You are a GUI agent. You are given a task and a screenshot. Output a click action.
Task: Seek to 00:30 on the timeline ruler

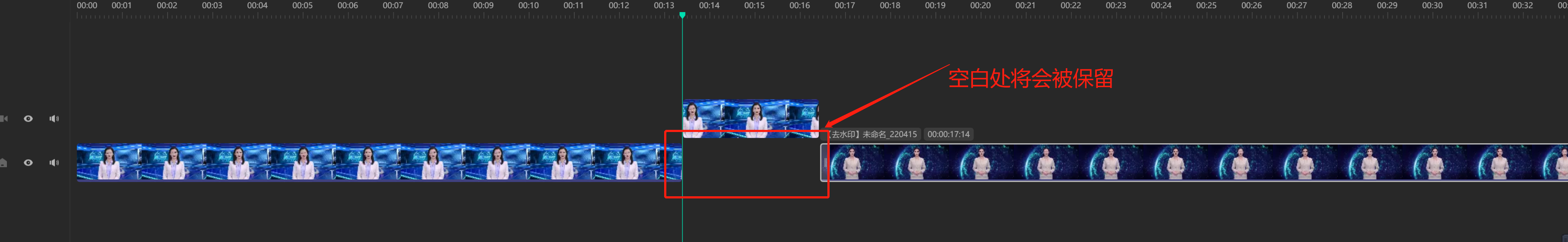tap(1432, 6)
